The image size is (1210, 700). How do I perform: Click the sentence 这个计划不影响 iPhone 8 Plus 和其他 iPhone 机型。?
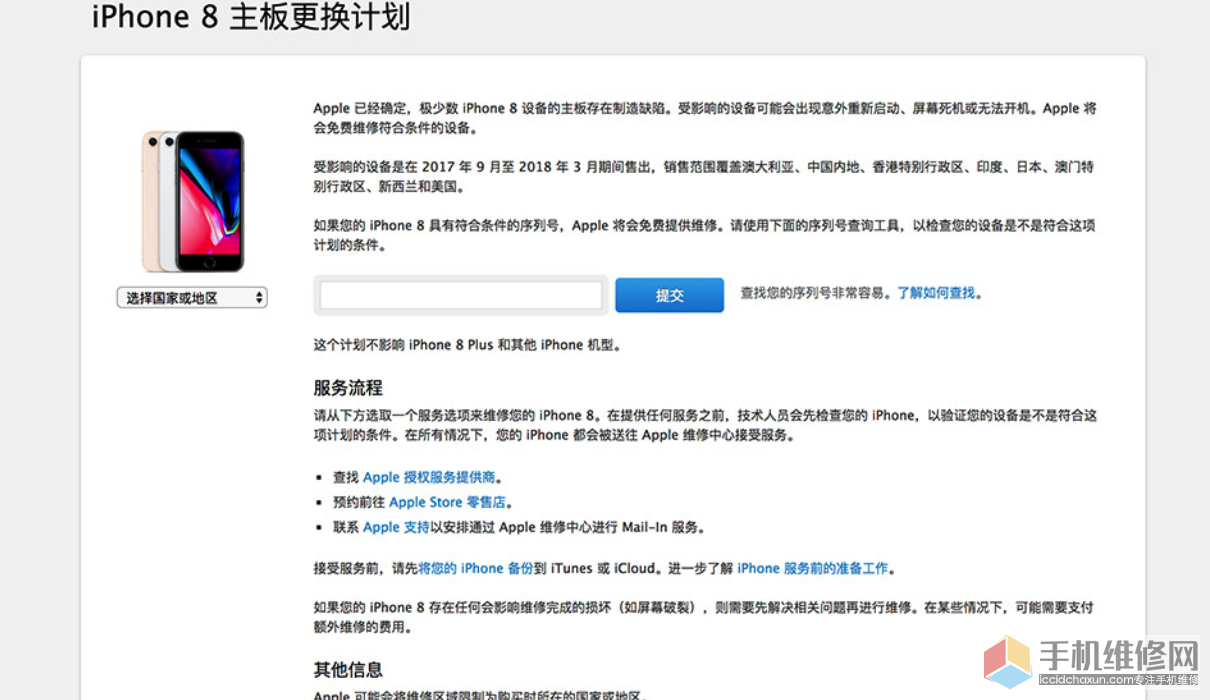(468, 345)
